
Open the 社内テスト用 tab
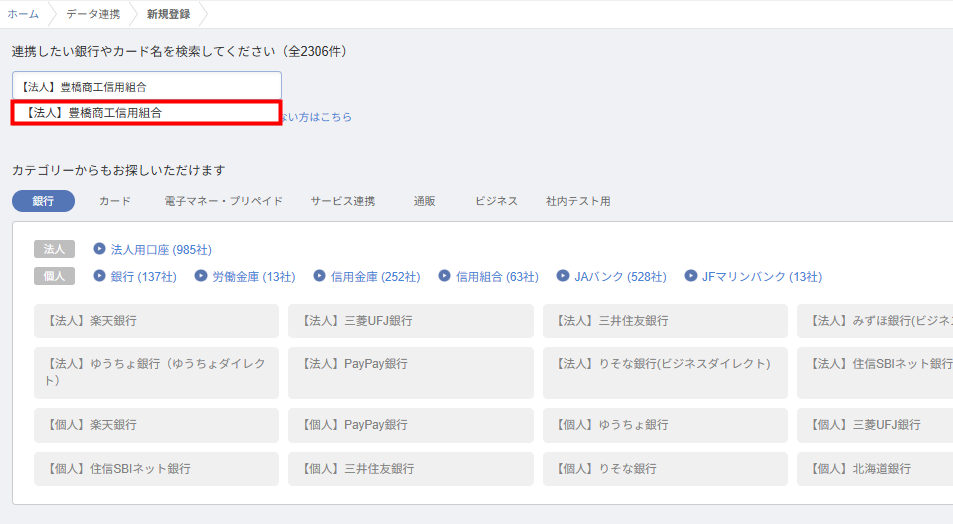click(578, 201)
